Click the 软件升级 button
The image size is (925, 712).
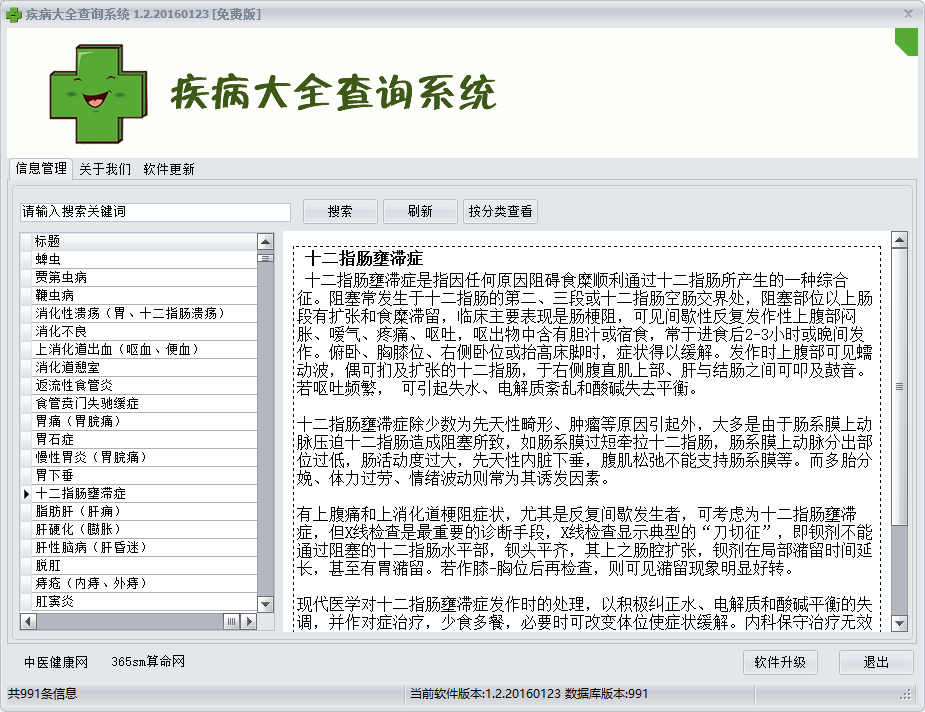pyautogui.click(x=779, y=662)
